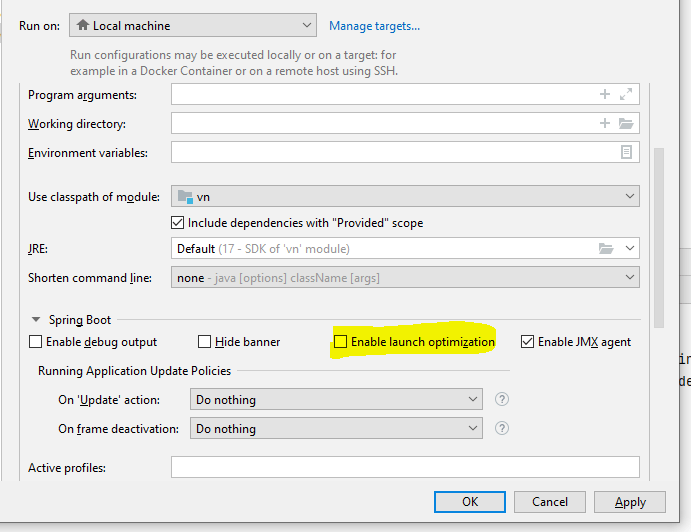Open help for On frame deactivation

(502, 428)
